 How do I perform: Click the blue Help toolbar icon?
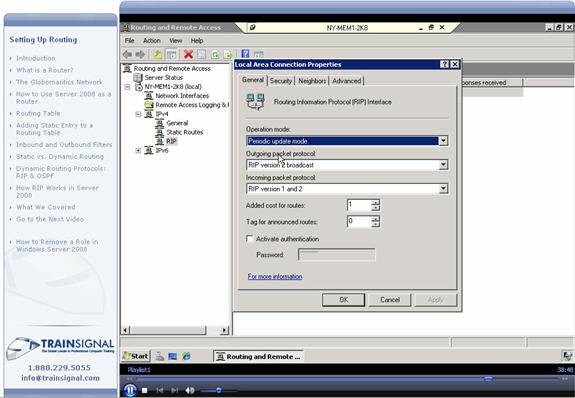point(245,54)
